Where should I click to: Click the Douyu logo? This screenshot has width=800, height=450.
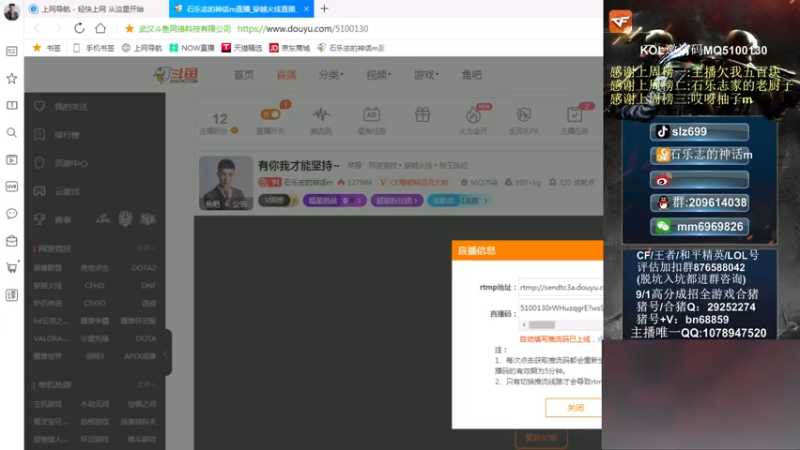(176, 75)
